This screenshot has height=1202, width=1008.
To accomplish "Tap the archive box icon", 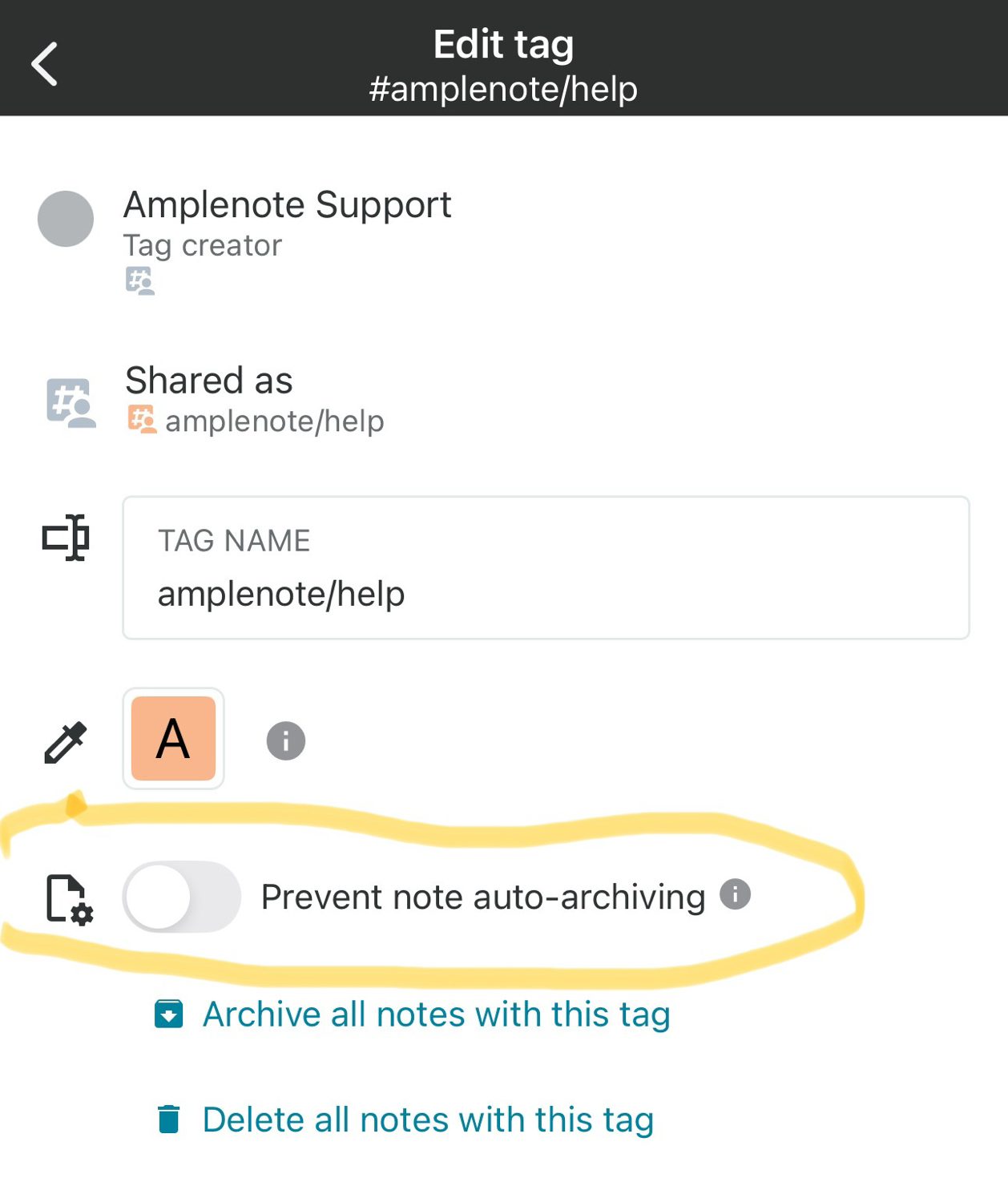I will pos(168,1014).
